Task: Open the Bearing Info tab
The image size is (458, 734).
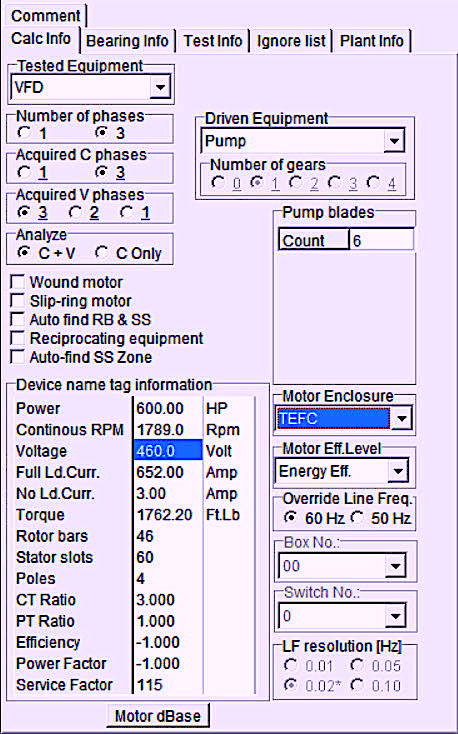Action: pyautogui.click(x=127, y=41)
